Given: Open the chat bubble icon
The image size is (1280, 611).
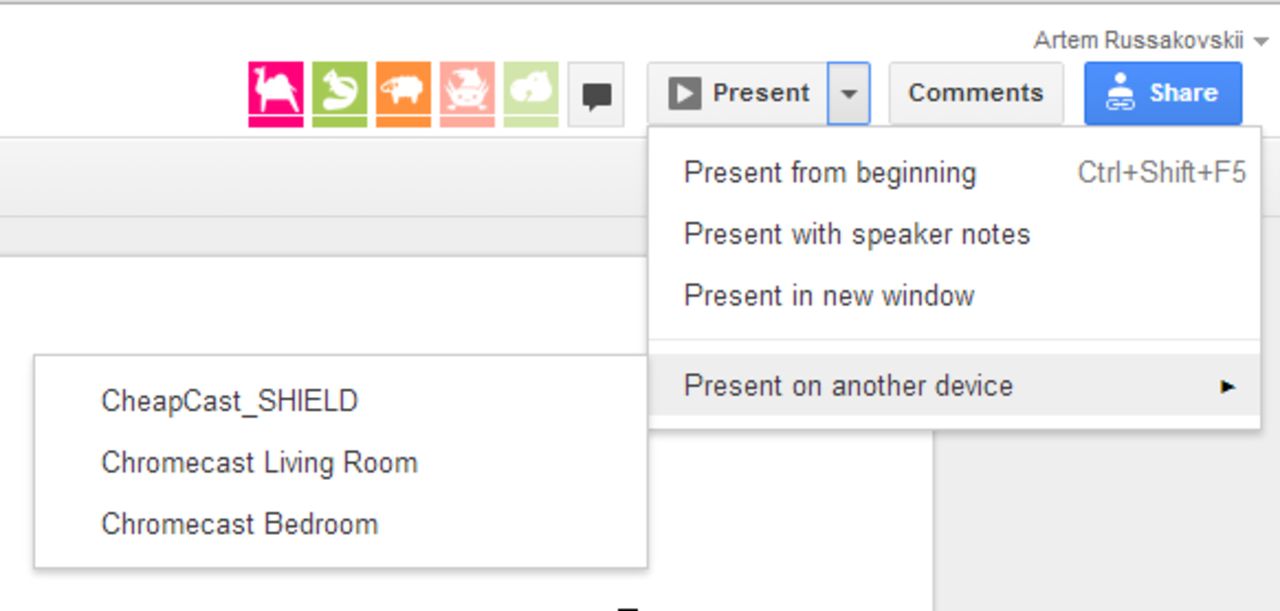Looking at the screenshot, I should [596, 93].
